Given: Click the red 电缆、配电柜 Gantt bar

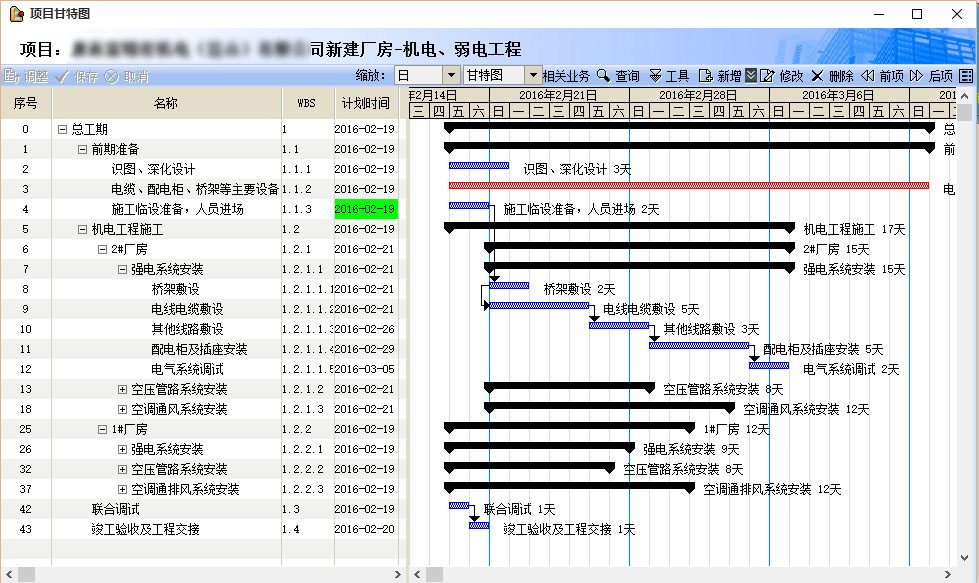Looking at the screenshot, I should [688, 185].
